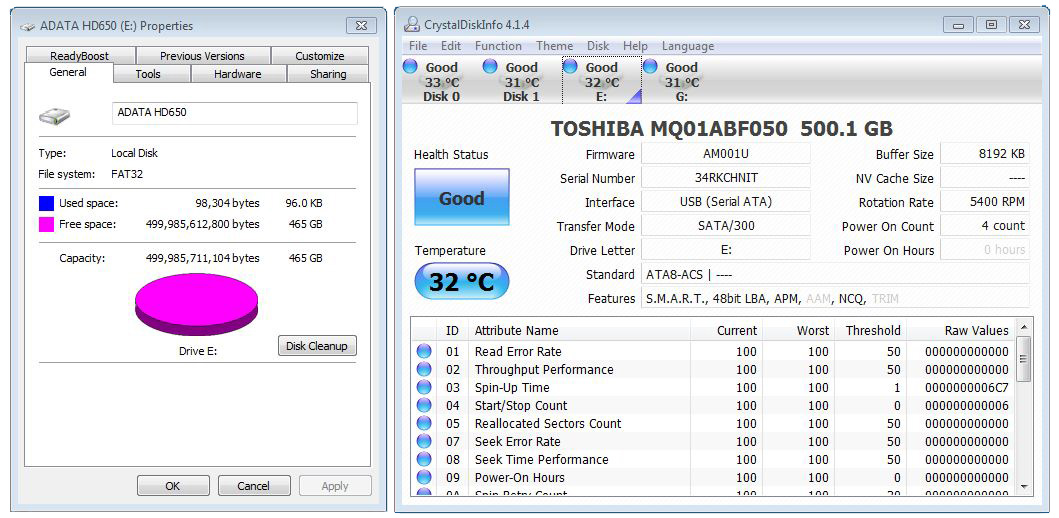This screenshot has width=1059, height=518.
Task: Click the Power On Count field
Action: point(985,226)
